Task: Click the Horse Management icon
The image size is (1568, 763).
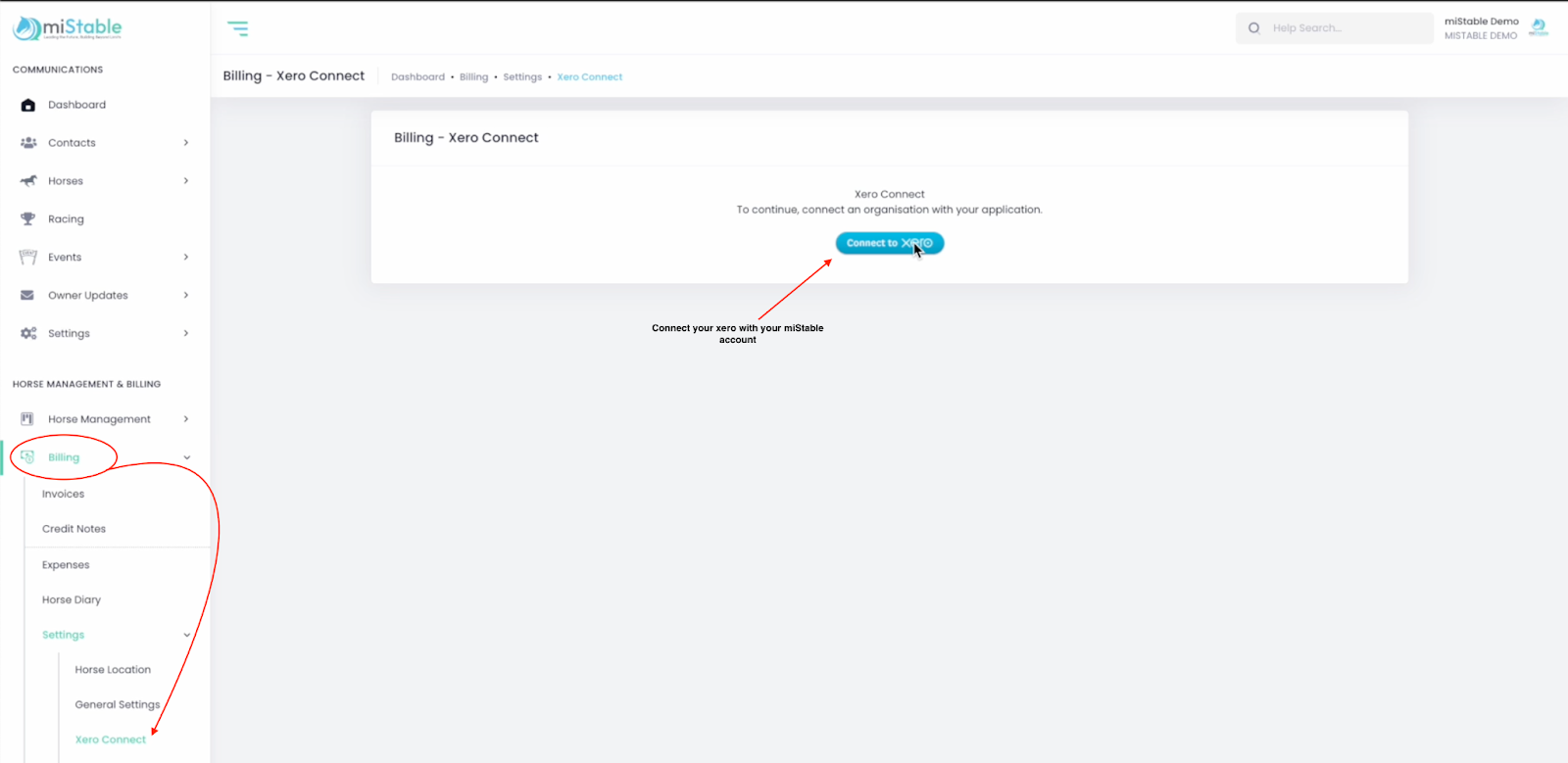Action: tap(27, 419)
